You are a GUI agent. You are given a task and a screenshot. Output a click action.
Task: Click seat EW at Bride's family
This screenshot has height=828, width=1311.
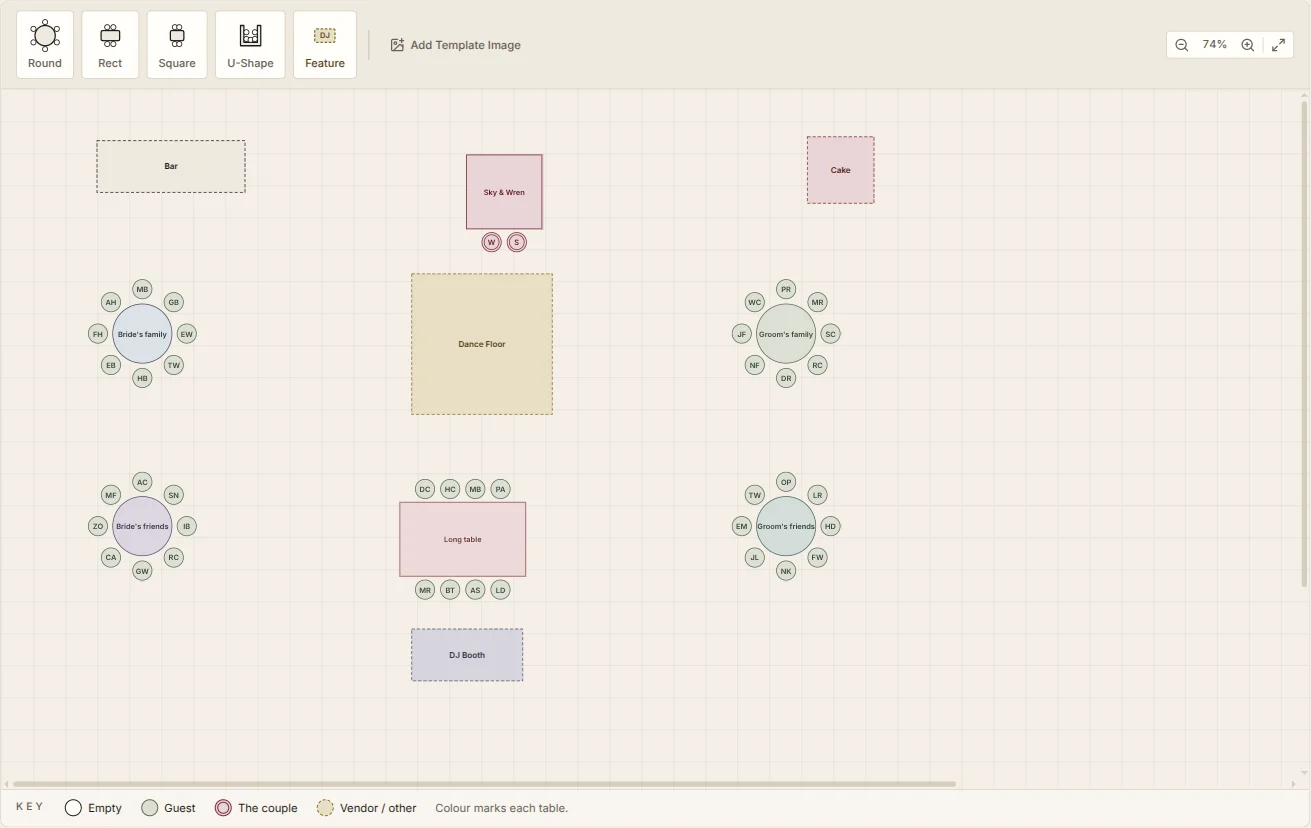[x=186, y=334]
